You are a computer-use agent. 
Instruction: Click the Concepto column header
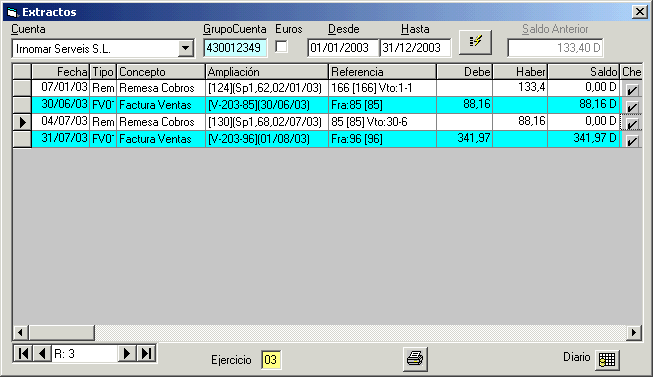point(161,72)
